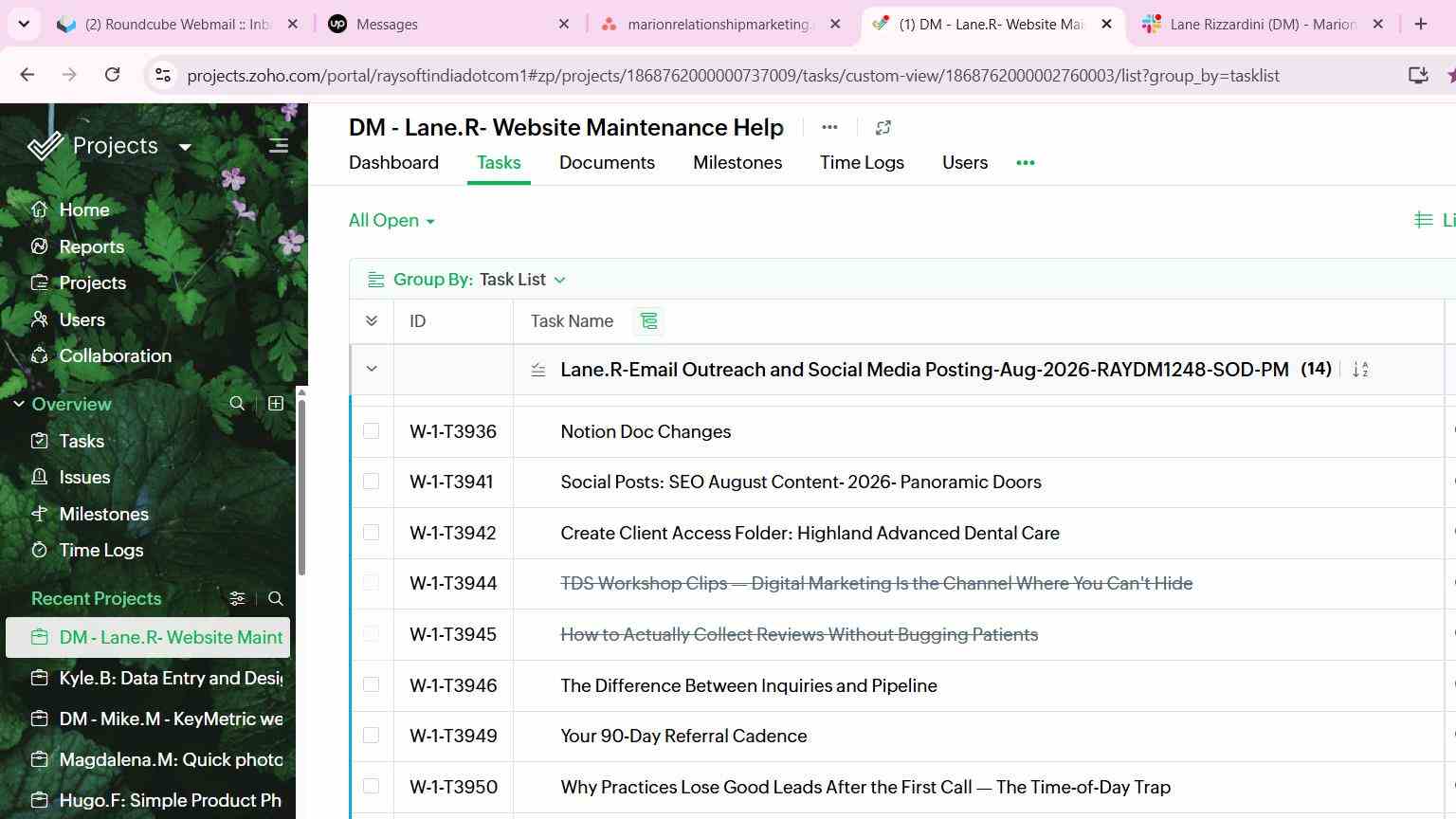Collapse the sidebar with the hamburger menu icon
1456x819 pixels.
click(x=278, y=146)
